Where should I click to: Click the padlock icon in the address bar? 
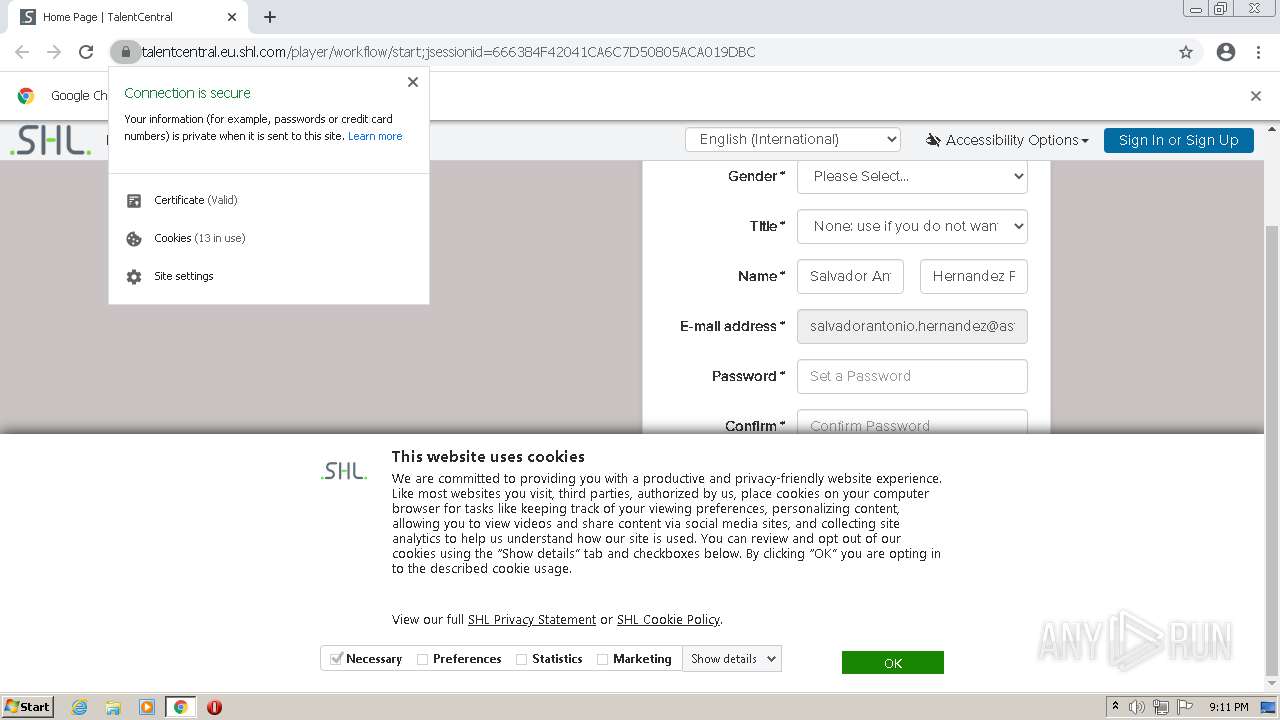coord(125,52)
